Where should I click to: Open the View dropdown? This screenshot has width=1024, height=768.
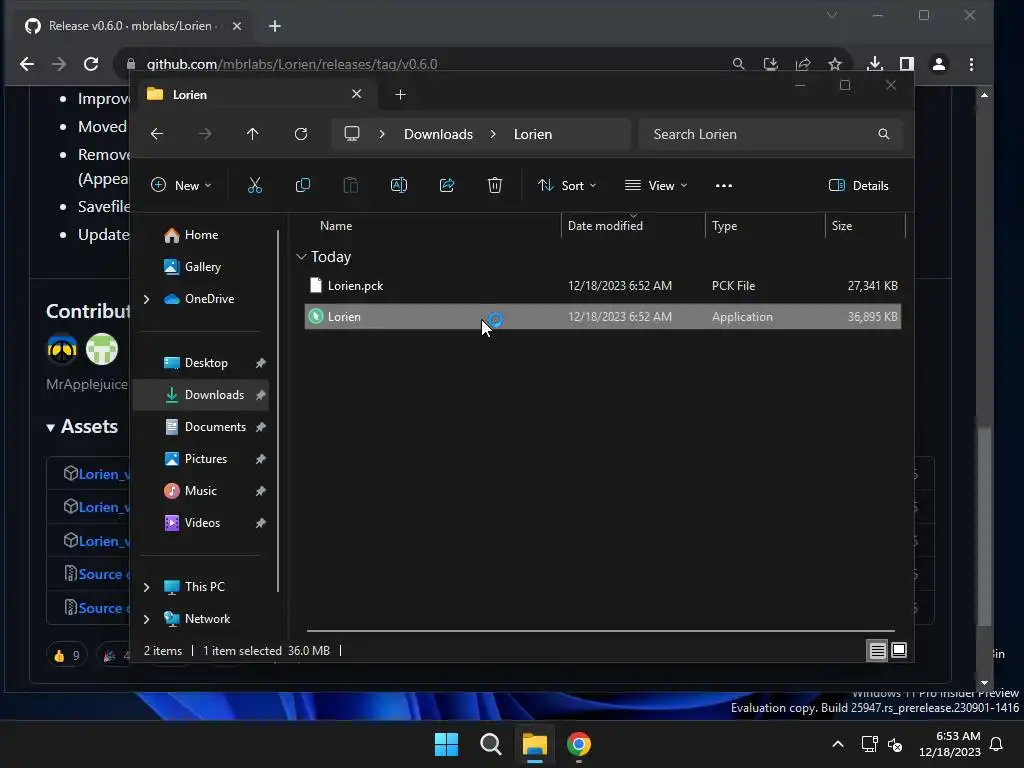tap(656, 185)
